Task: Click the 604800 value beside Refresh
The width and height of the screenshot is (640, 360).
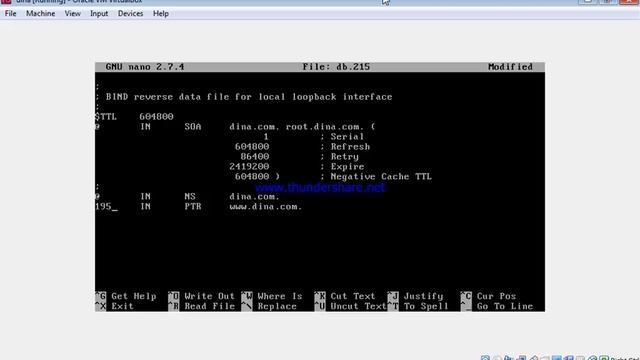Action: (252, 147)
